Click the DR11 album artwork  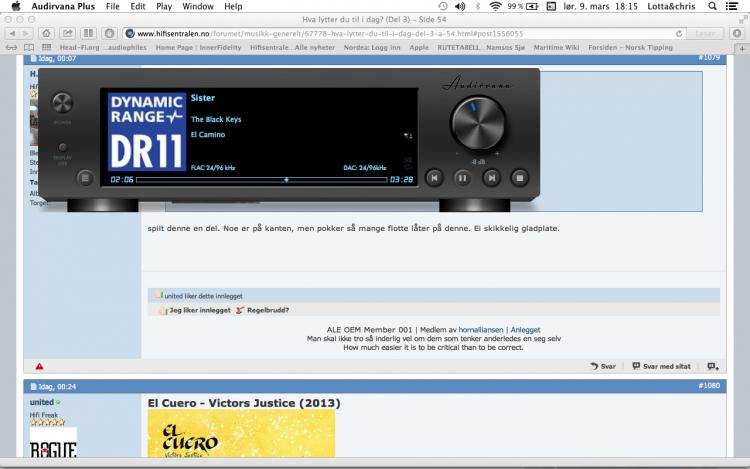(x=146, y=131)
